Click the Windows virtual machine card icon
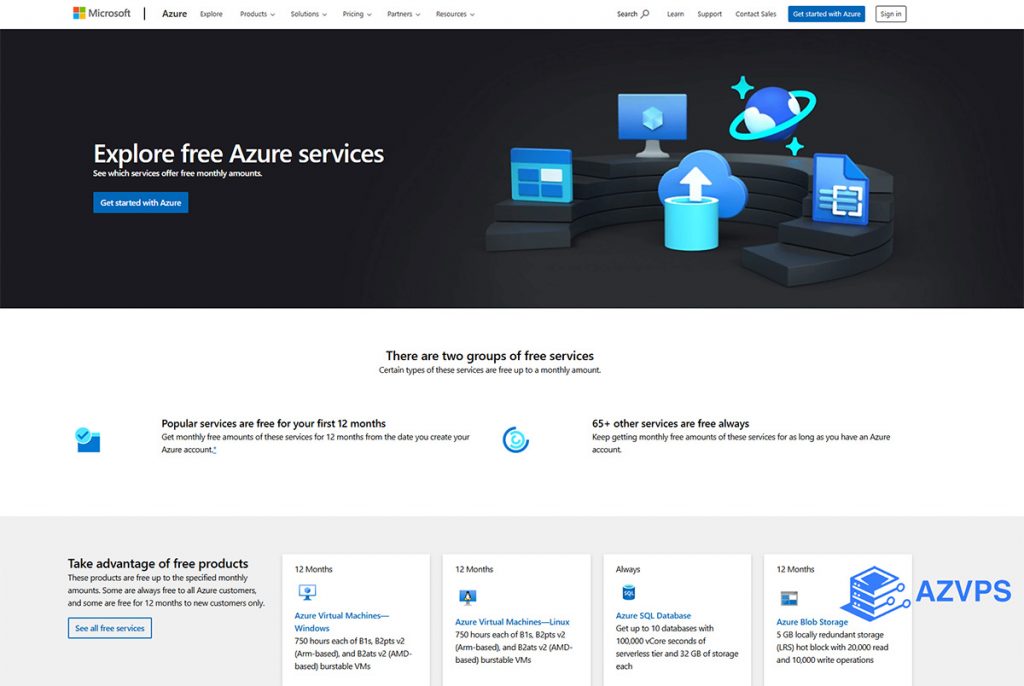The width and height of the screenshot is (1024, 686). (x=307, y=593)
